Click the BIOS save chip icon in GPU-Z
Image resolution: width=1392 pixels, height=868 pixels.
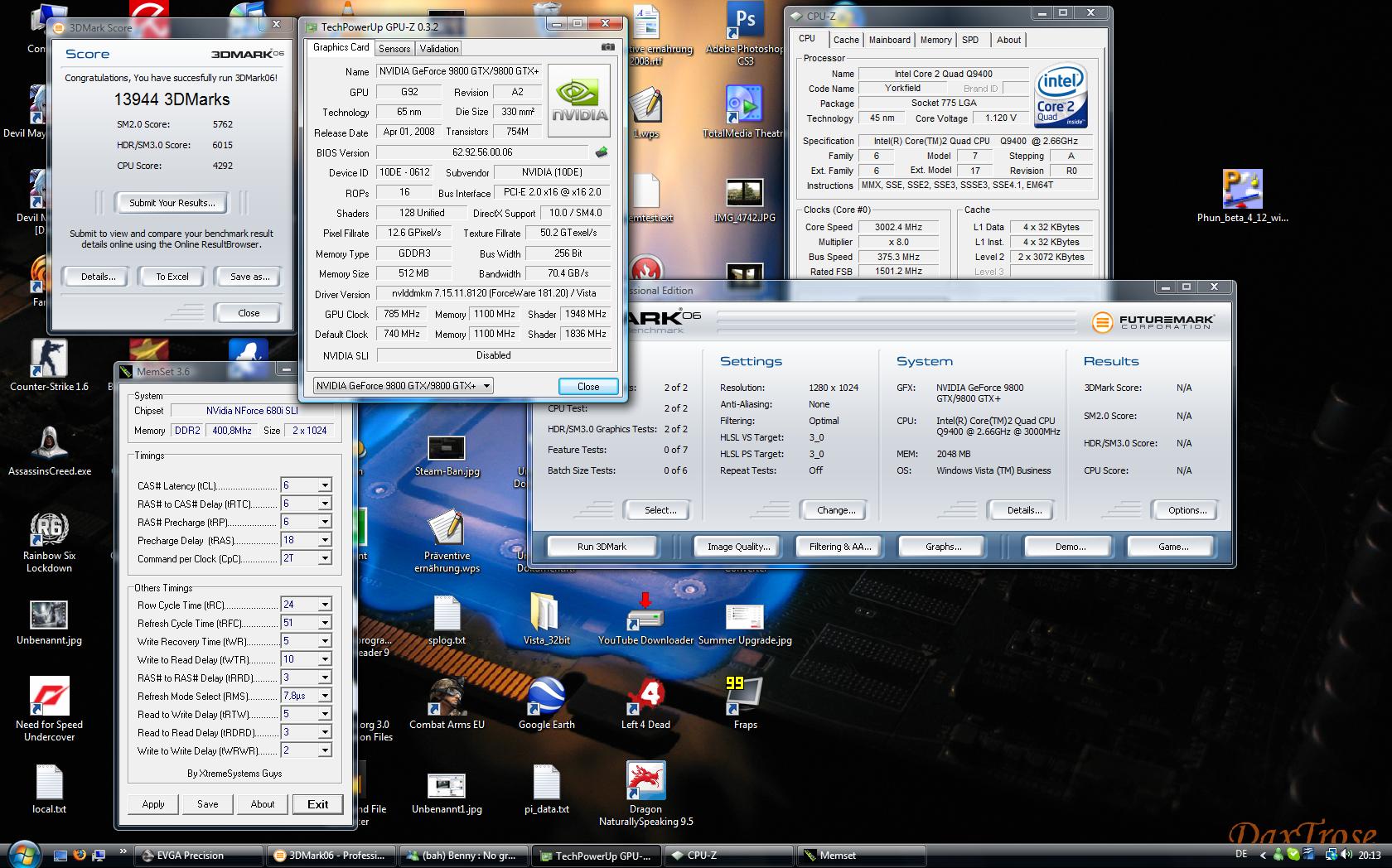pos(602,152)
